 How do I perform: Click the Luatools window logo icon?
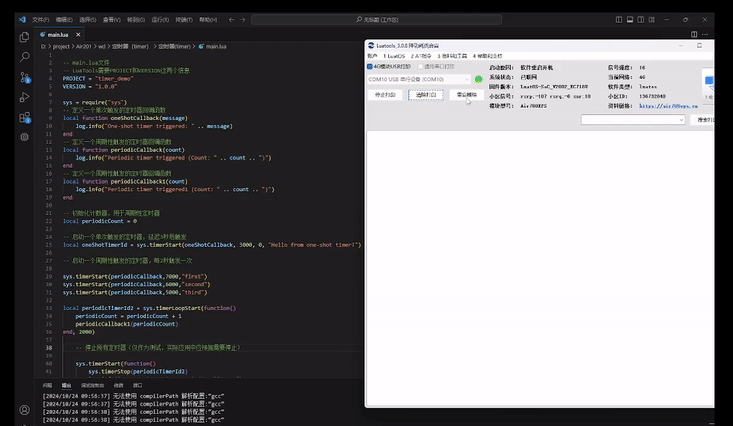pos(371,45)
